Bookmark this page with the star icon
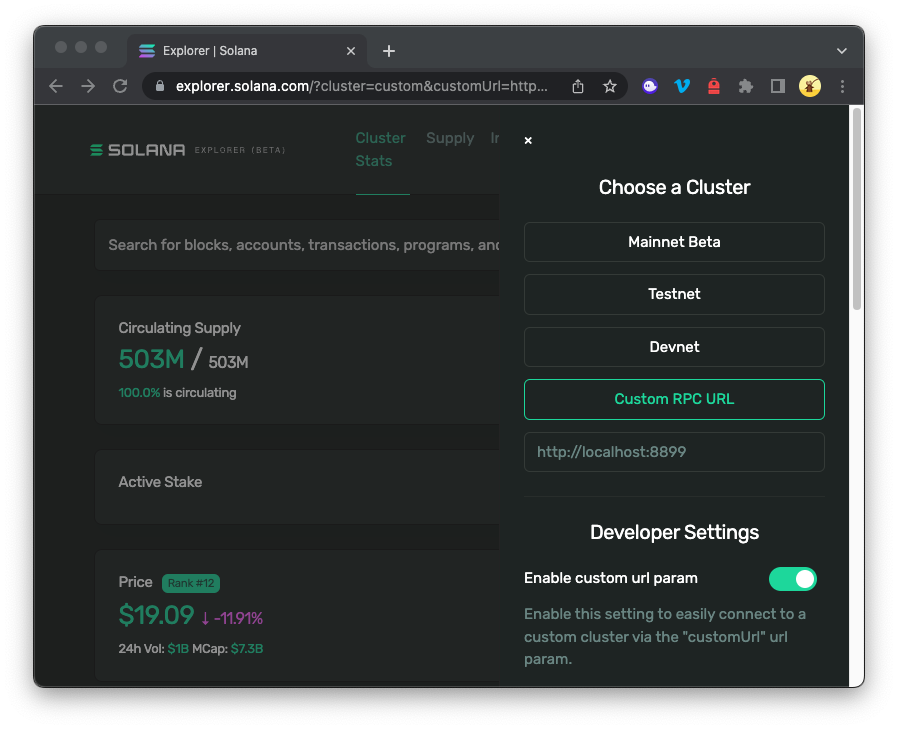Screen dimensions: 898x729 click(610, 86)
